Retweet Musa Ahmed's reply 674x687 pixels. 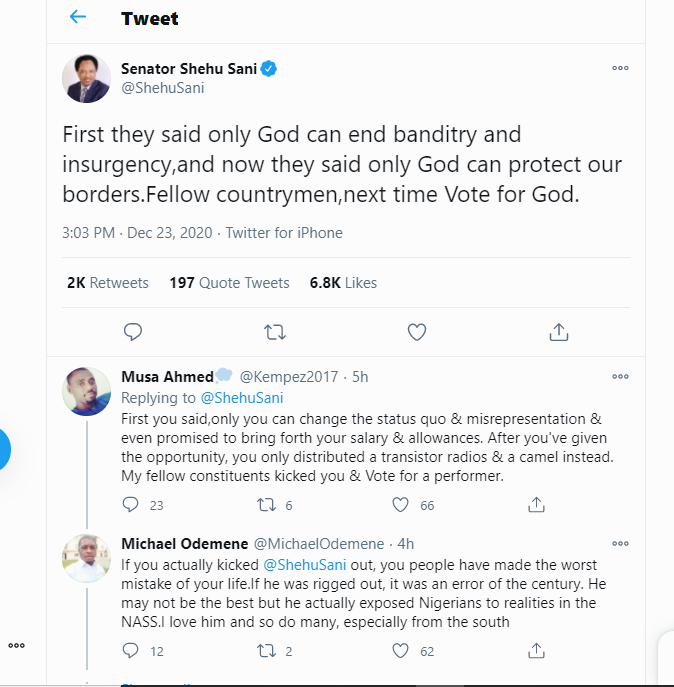coord(266,505)
